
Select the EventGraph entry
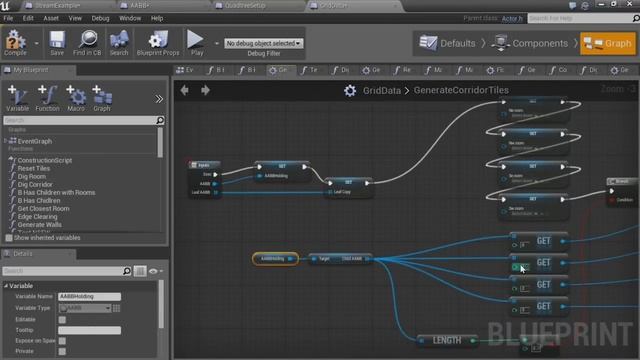tap(35, 141)
